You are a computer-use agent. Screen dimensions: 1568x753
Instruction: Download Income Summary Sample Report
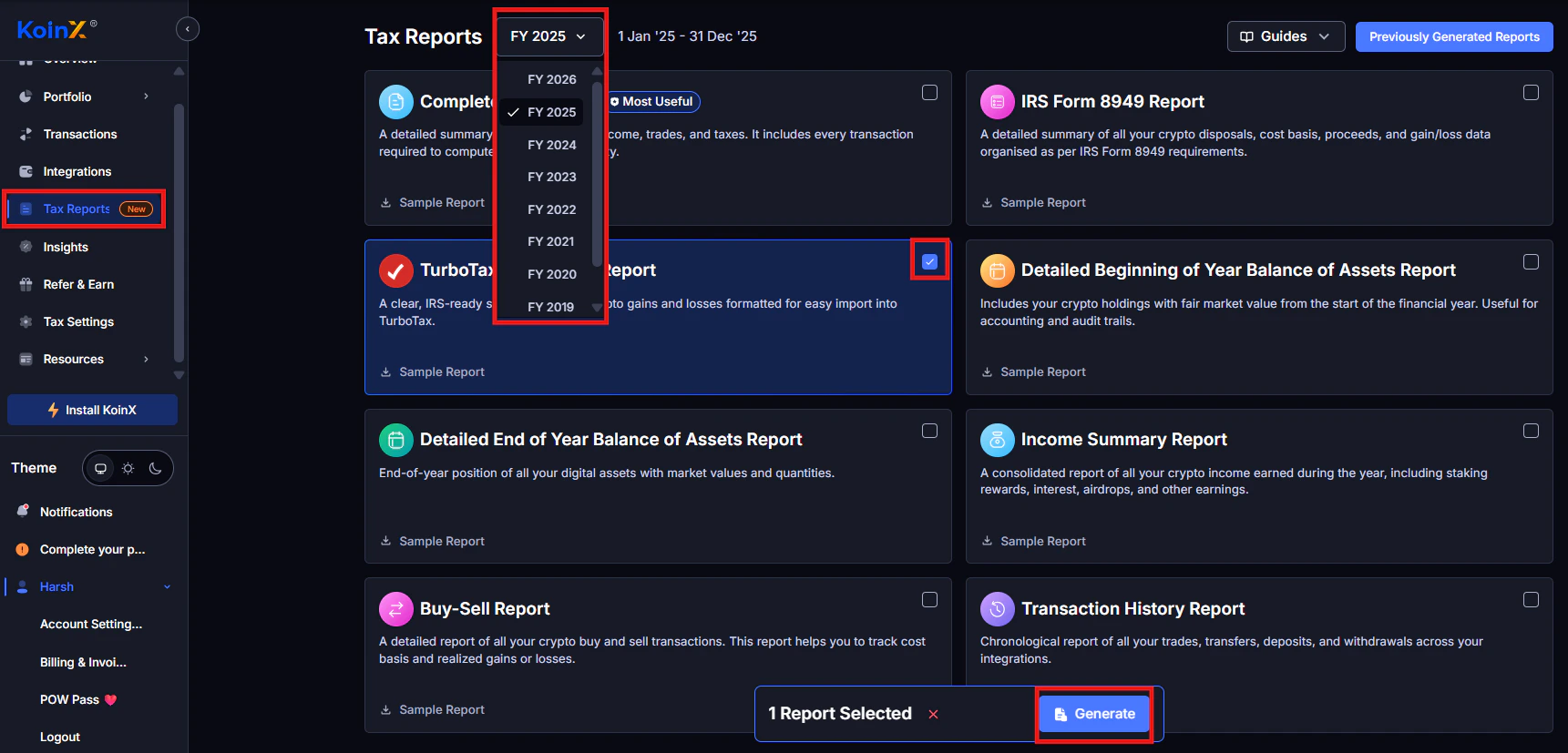click(1033, 541)
